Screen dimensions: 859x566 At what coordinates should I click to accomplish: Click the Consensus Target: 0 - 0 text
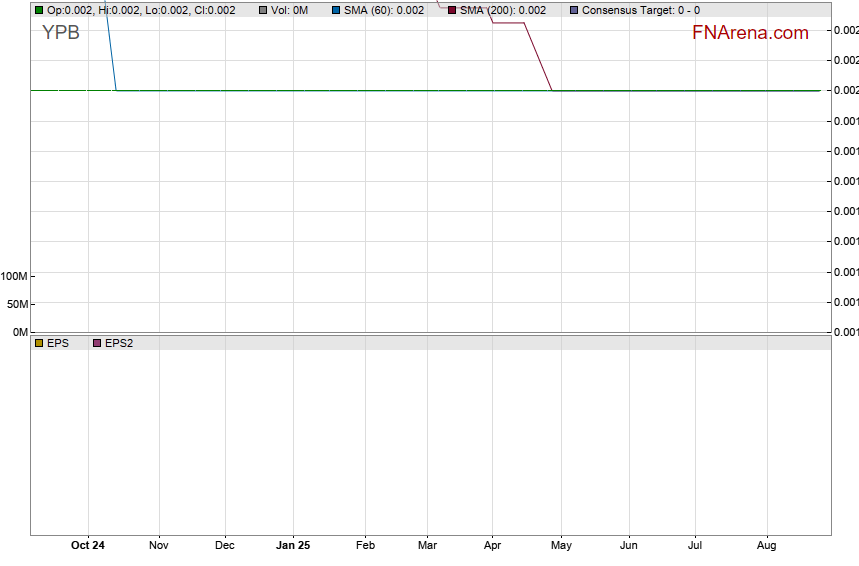(x=641, y=10)
